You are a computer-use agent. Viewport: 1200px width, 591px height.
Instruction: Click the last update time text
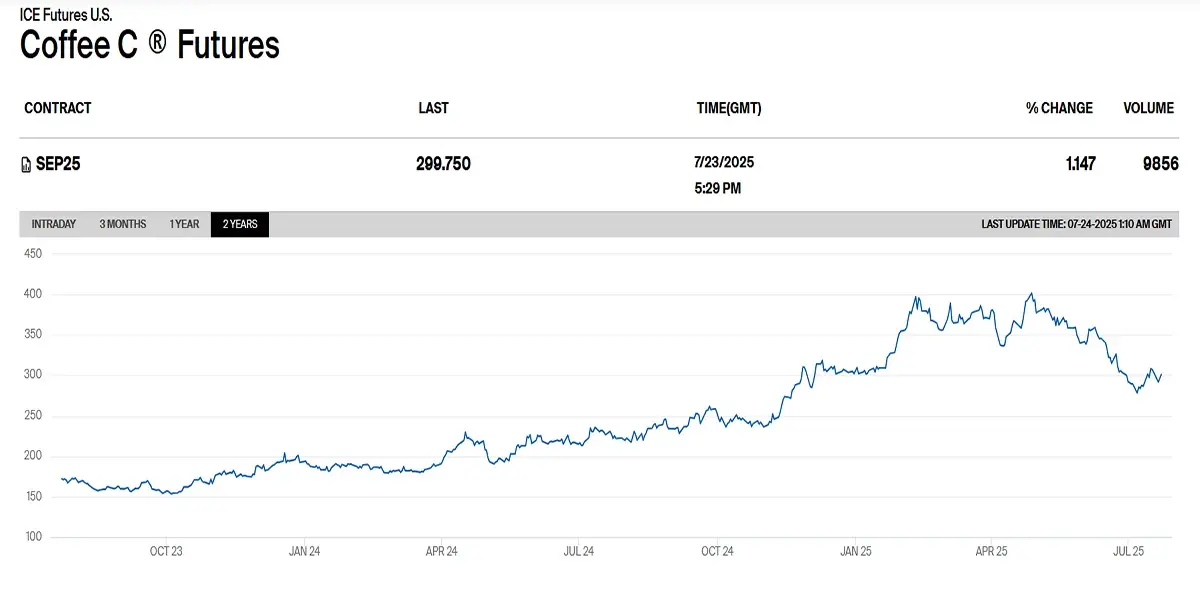click(x=1076, y=224)
